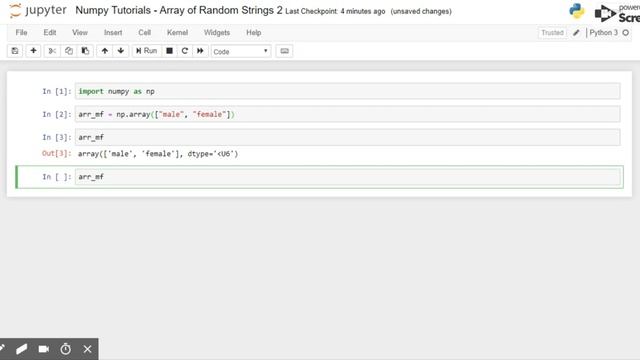
Task: Click the kernel idle circle indicator
Action: click(626, 33)
